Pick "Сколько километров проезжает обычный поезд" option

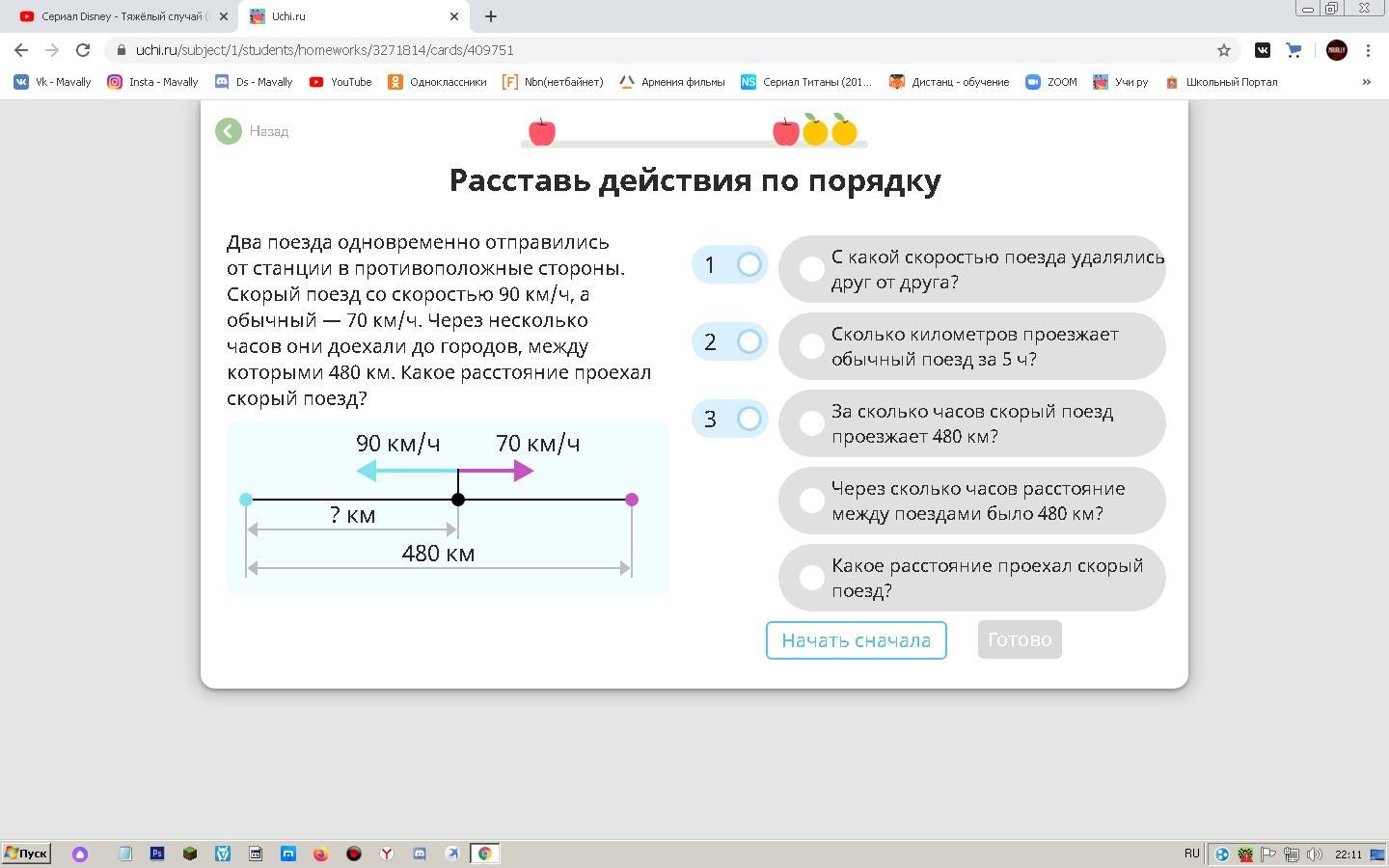tap(972, 346)
